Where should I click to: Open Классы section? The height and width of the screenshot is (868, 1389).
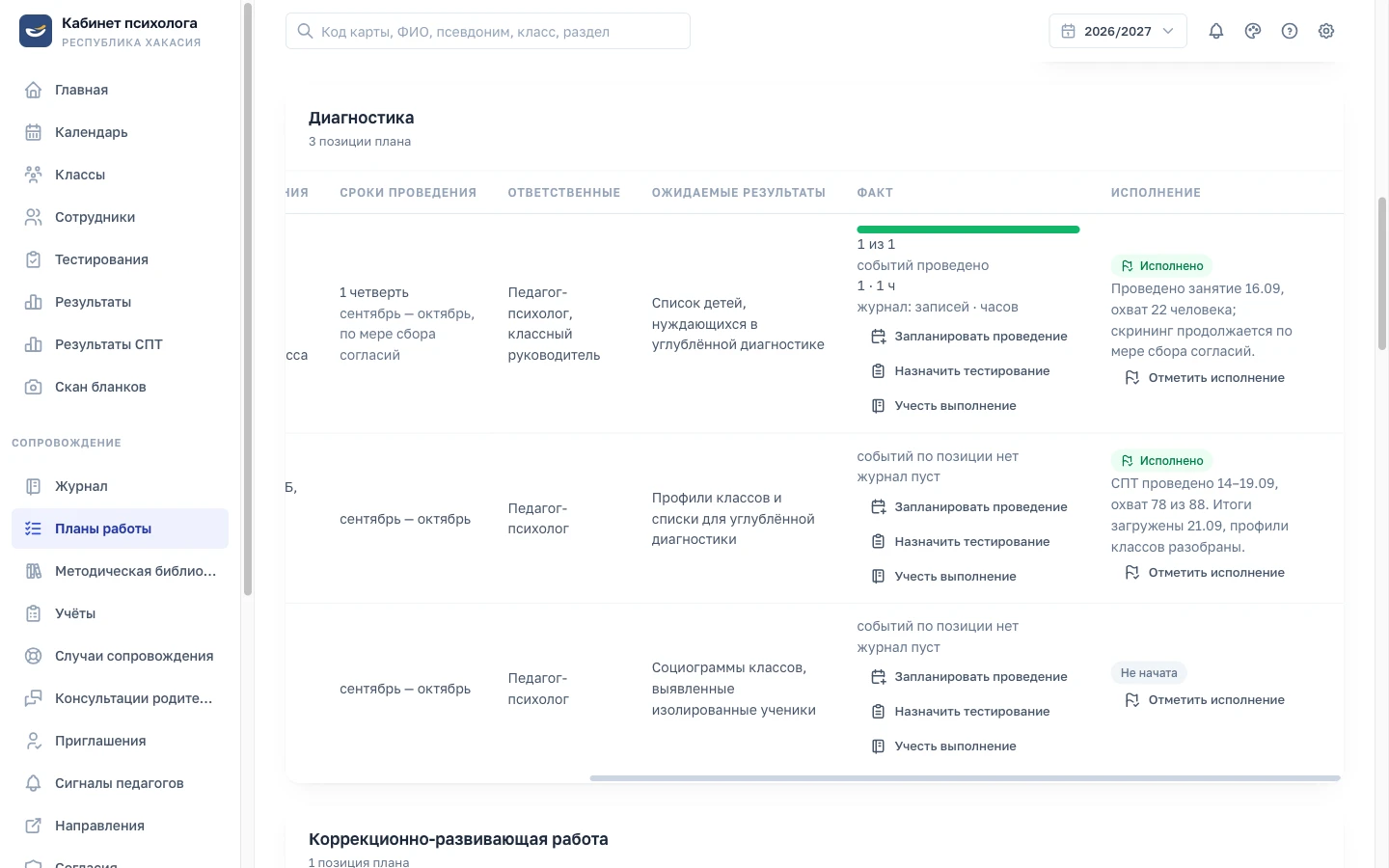coord(120,175)
